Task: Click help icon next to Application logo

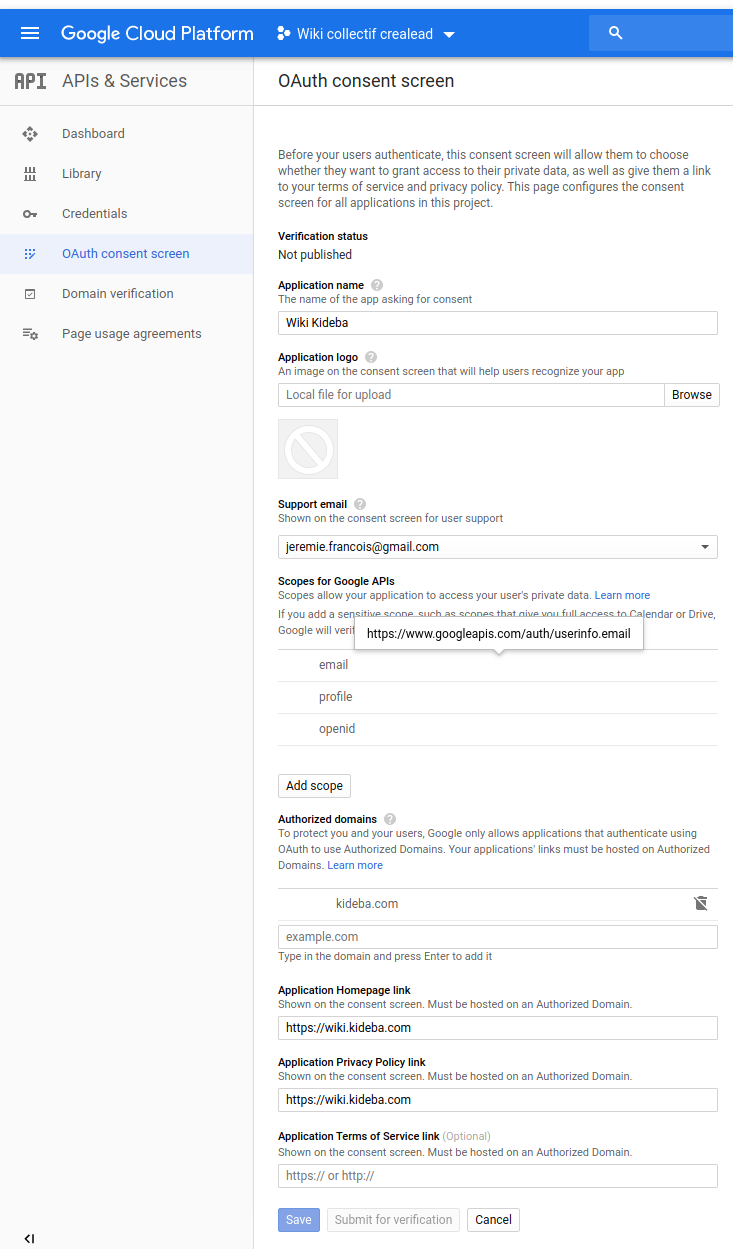Action: coord(371,357)
